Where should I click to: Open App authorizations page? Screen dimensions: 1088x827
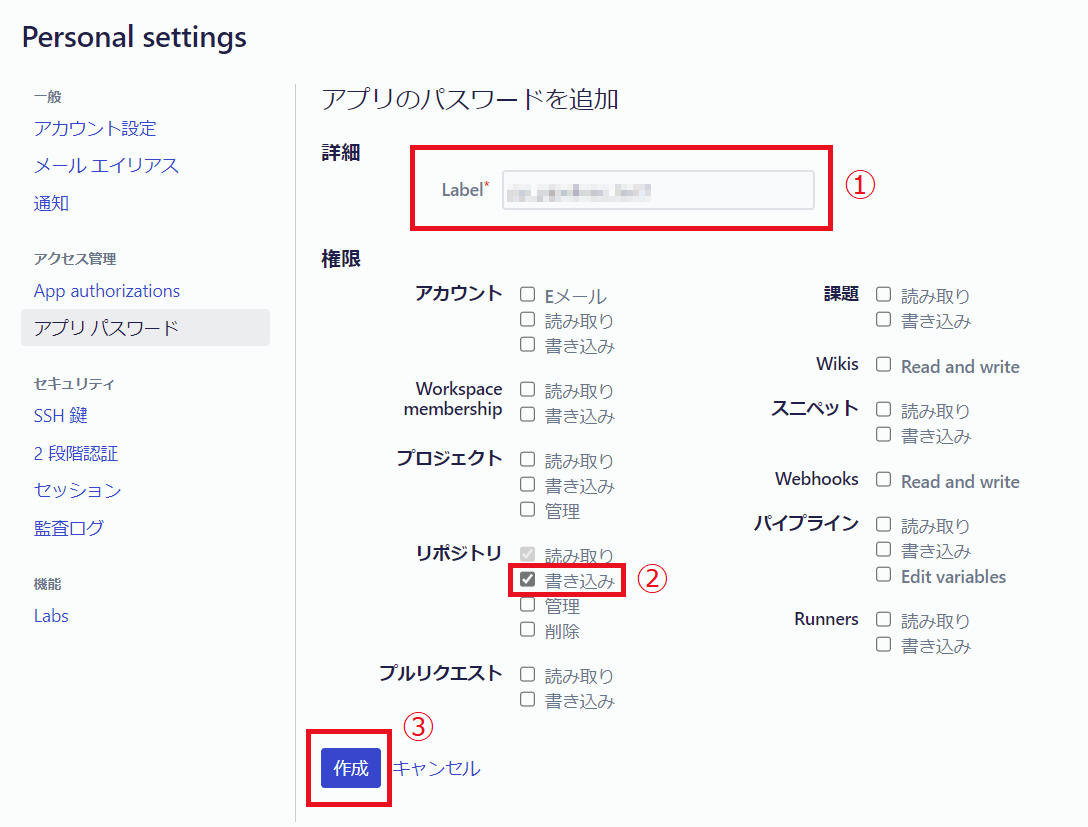(x=107, y=291)
